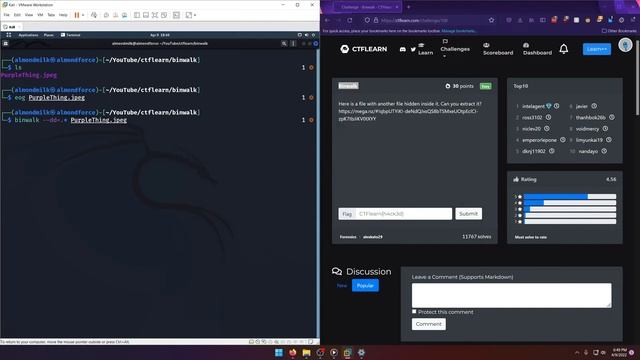Click VMware enter full screen icon

coord(155,15)
